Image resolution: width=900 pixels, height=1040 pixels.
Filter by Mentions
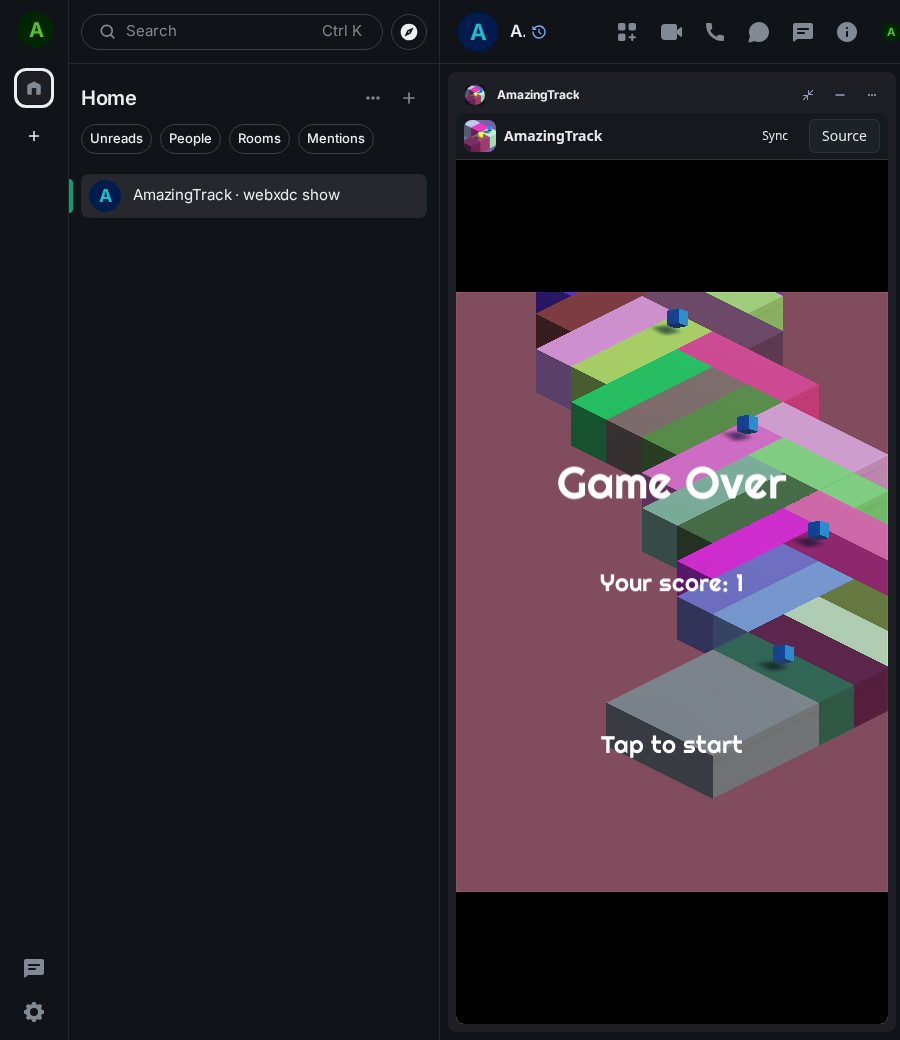click(336, 139)
